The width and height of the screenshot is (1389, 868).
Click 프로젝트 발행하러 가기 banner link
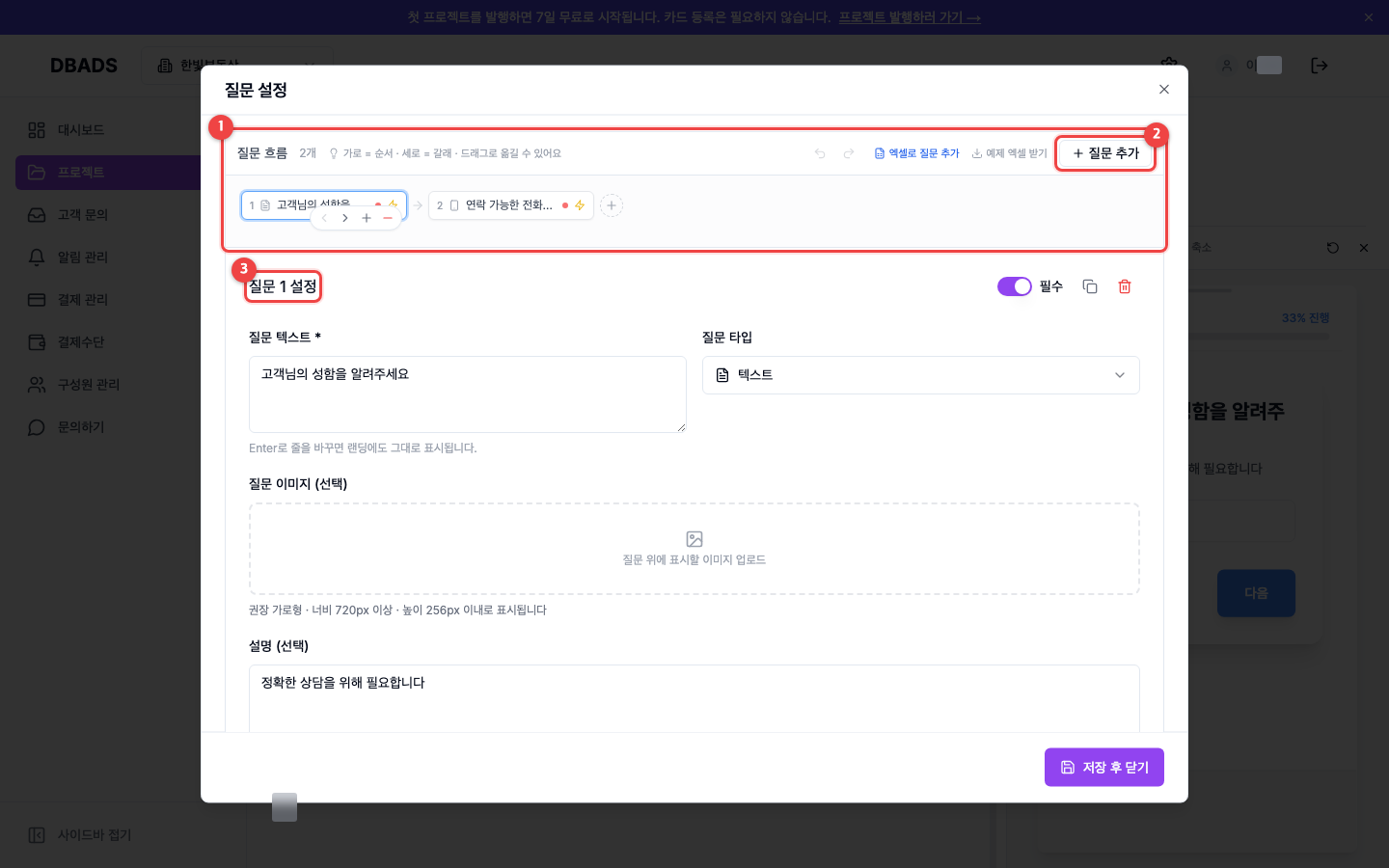click(x=910, y=17)
